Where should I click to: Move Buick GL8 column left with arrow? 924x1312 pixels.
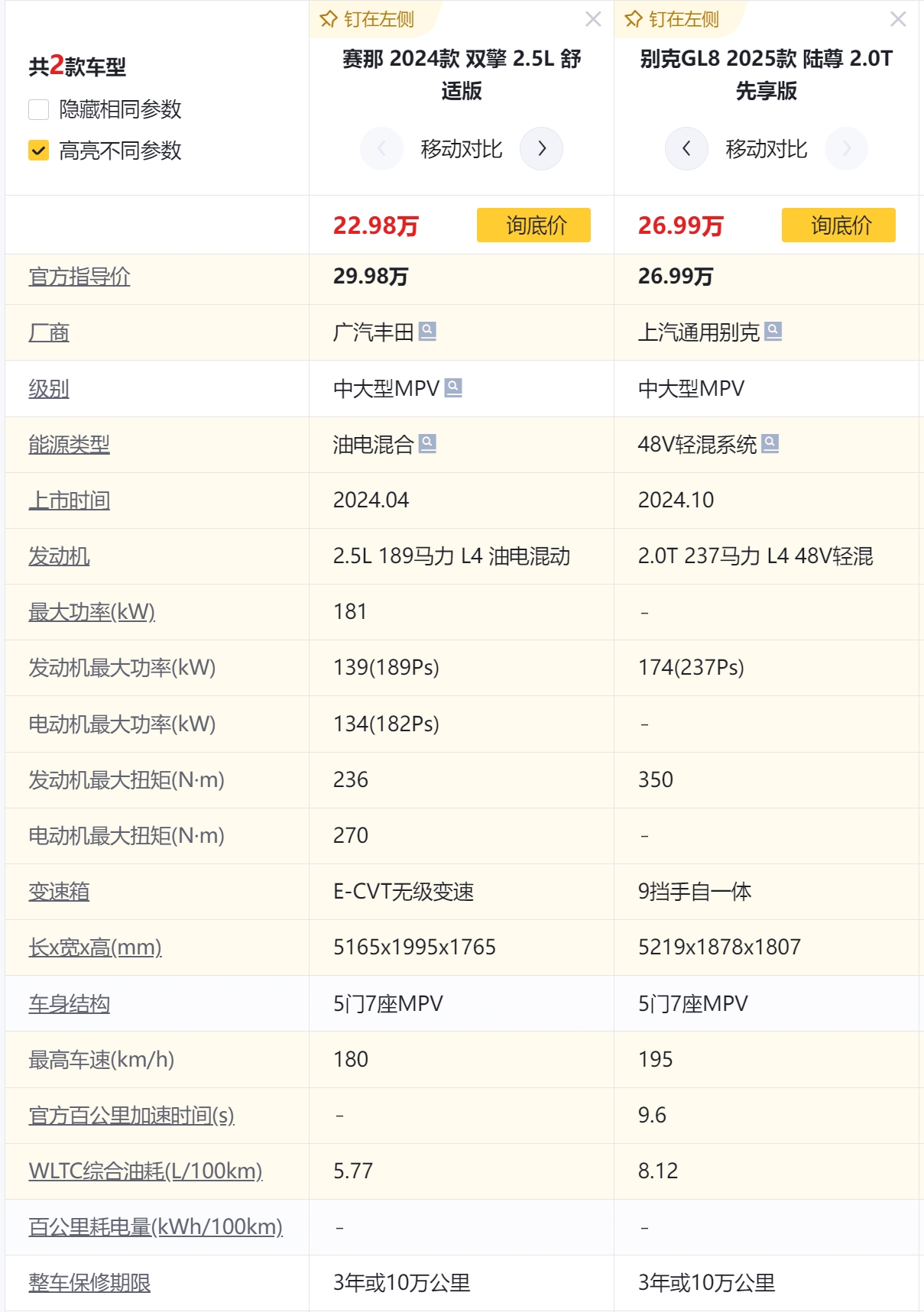coord(686,148)
